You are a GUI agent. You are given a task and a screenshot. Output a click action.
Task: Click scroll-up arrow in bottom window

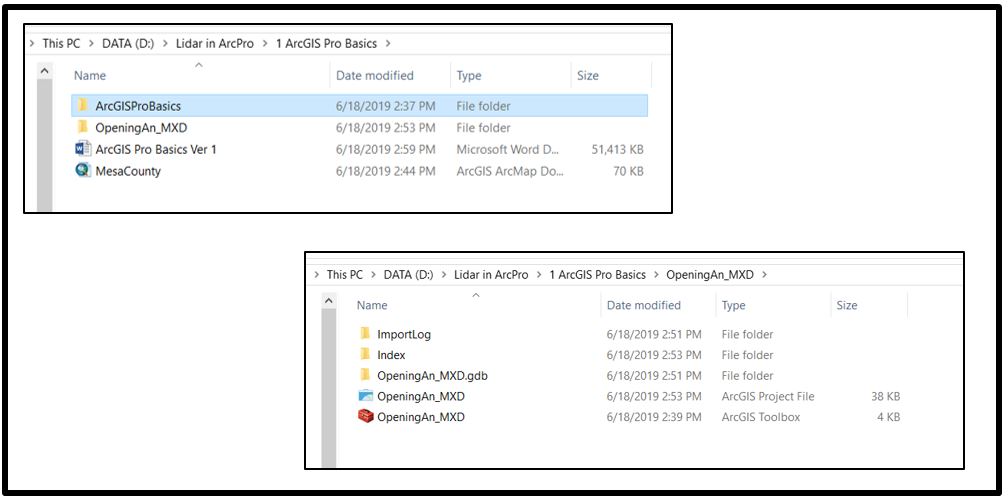click(x=328, y=300)
